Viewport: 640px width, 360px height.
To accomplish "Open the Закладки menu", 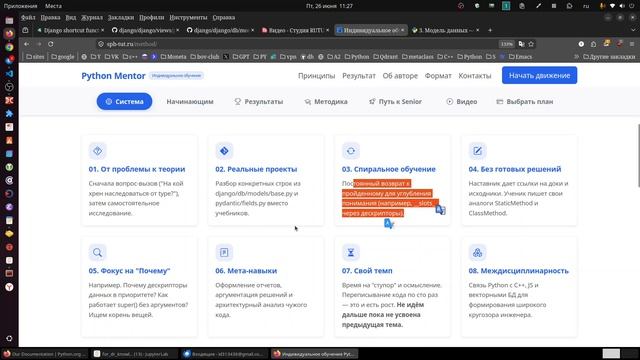I will 121,17.
